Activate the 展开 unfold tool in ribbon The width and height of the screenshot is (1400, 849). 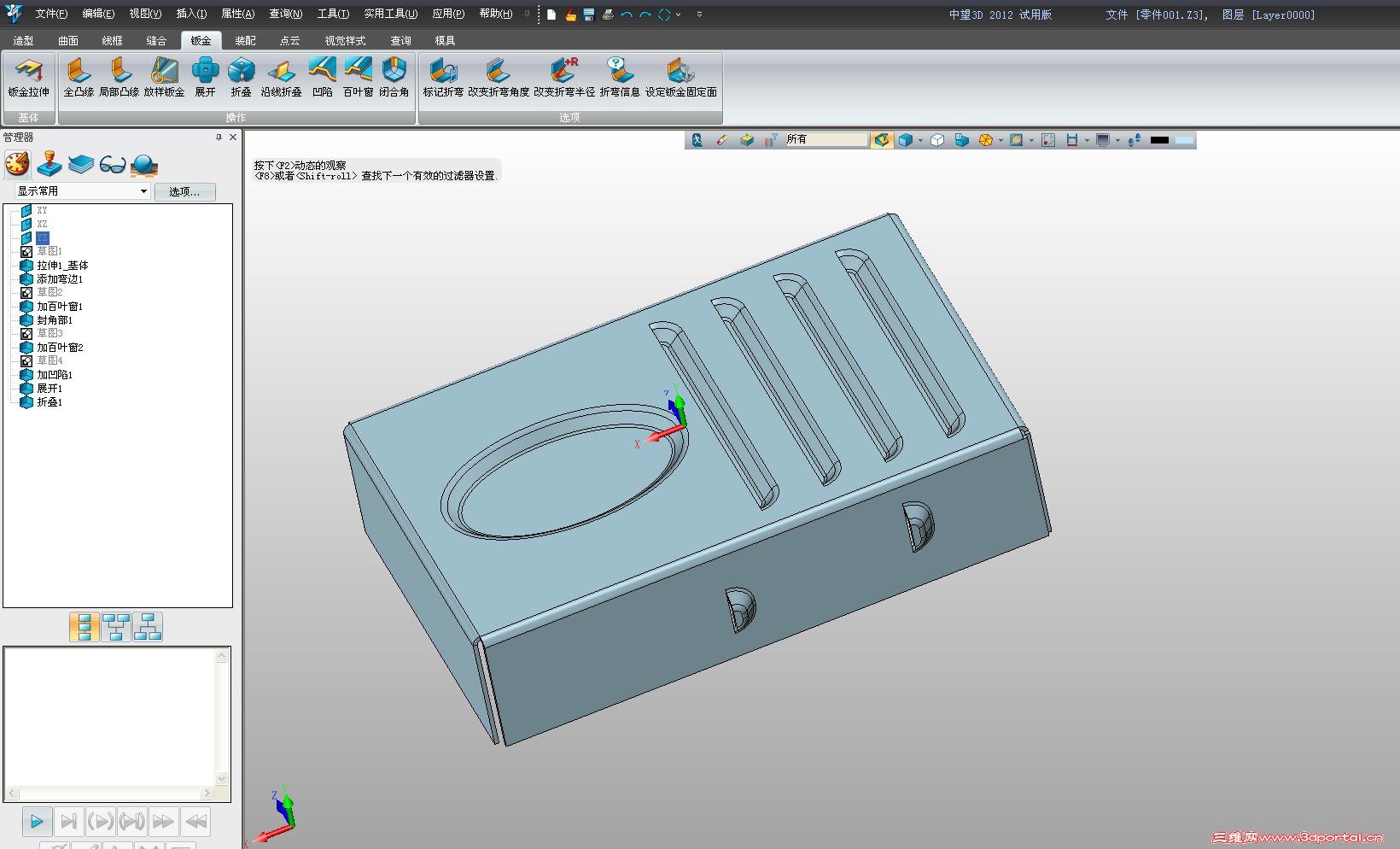(x=205, y=79)
